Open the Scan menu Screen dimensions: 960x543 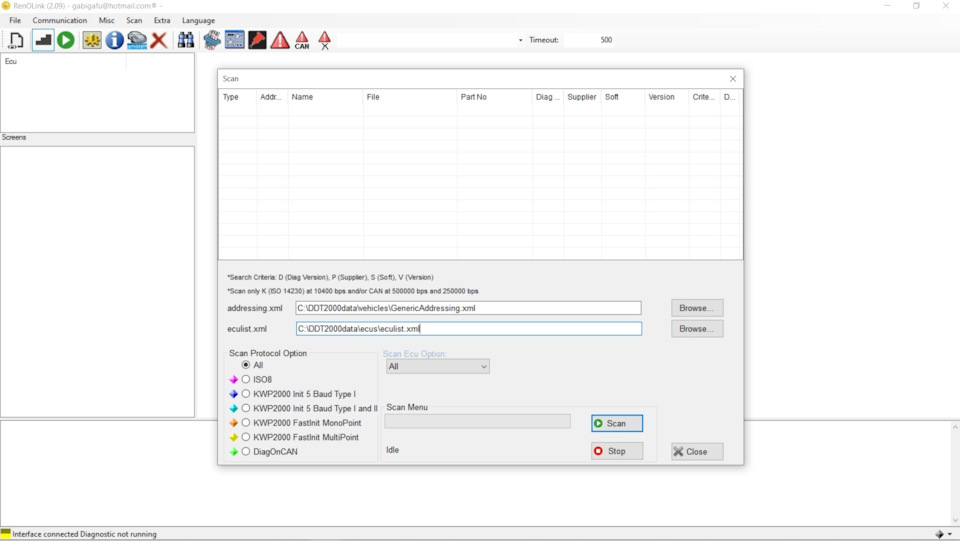tap(134, 20)
